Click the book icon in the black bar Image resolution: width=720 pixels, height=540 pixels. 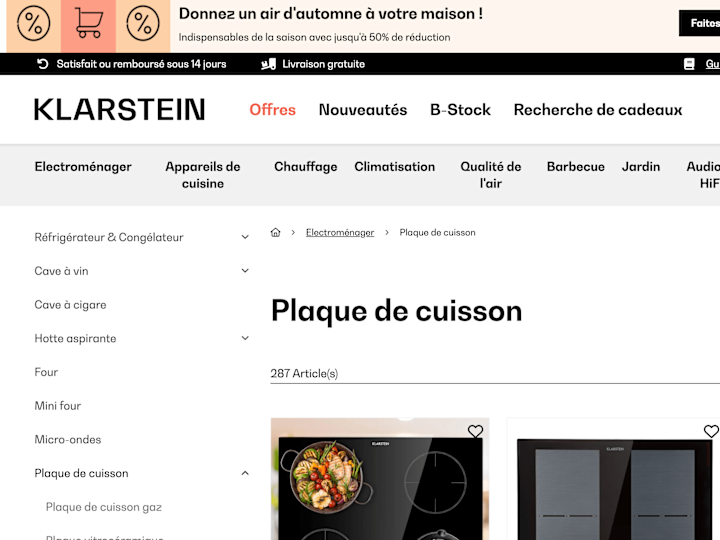tap(689, 64)
